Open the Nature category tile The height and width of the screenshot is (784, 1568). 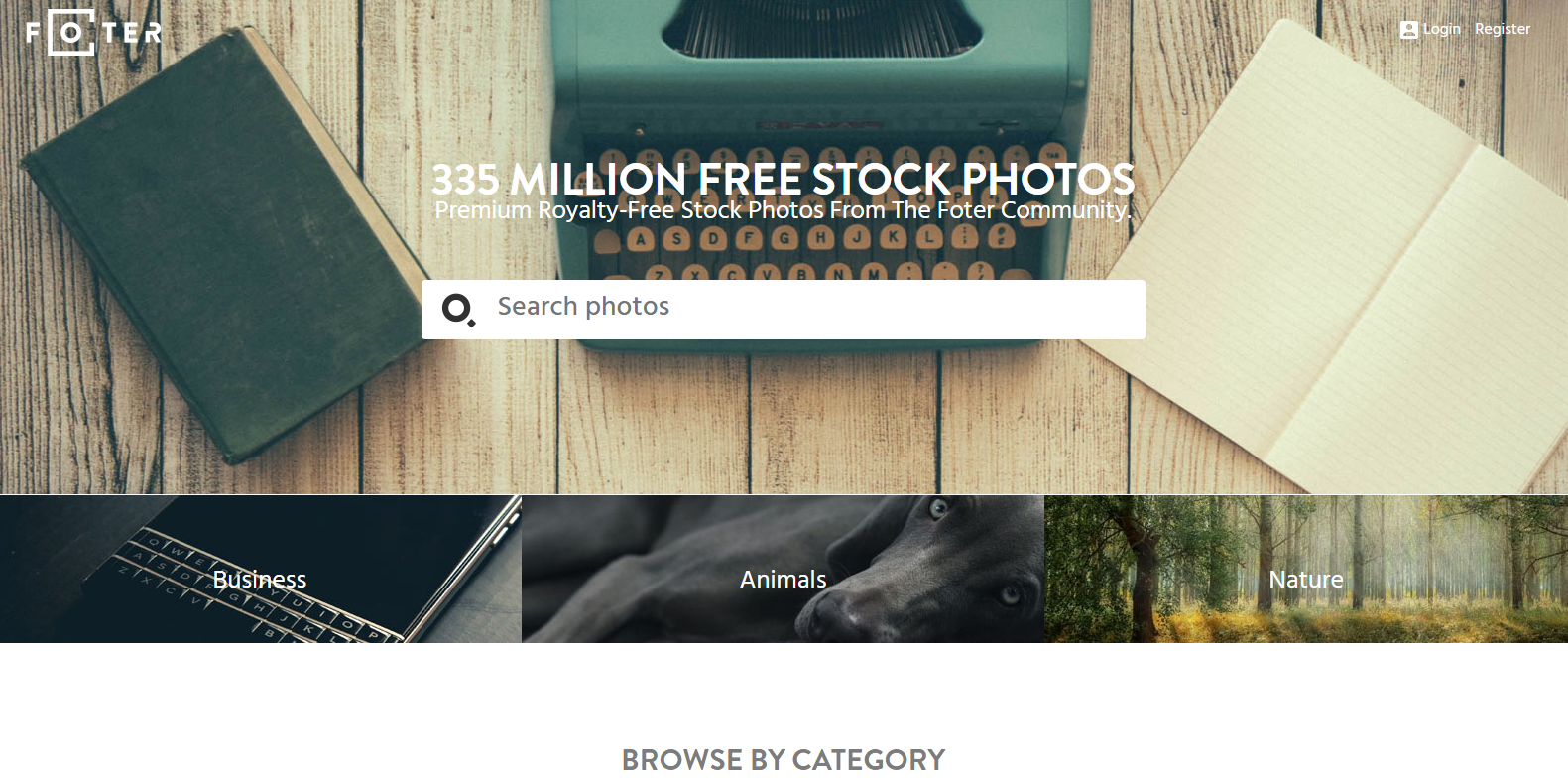click(x=1306, y=569)
